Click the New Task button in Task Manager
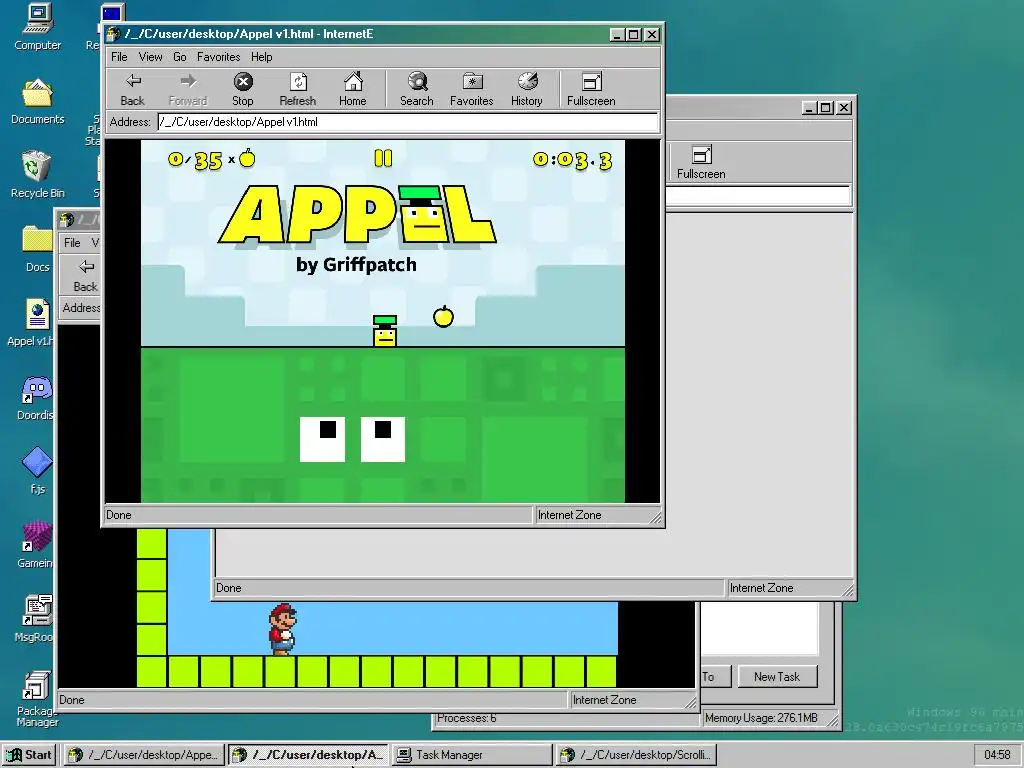 pos(777,677)
